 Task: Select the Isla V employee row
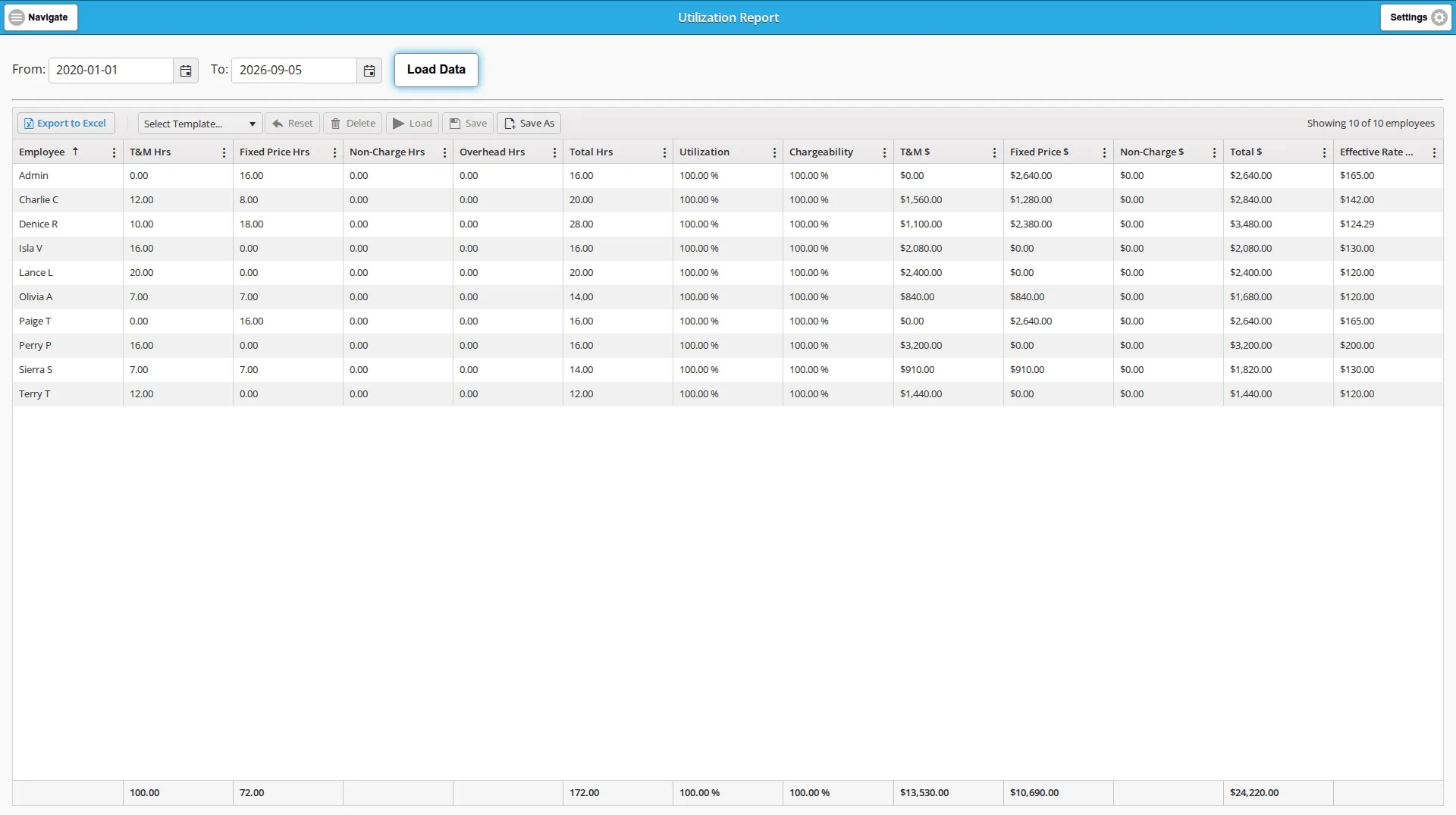pos(728,249)
